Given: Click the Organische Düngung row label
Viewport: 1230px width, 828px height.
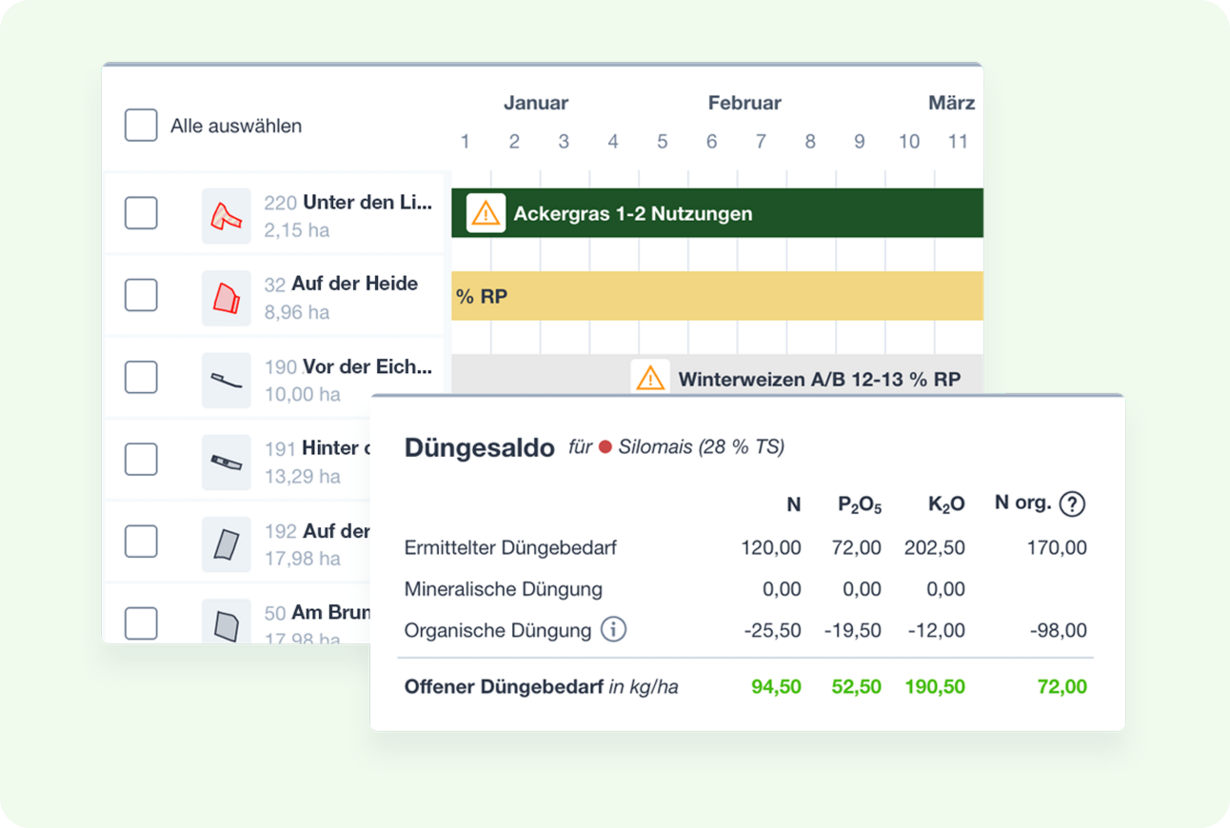Looking at the screenshot, I should click(498, 630).
